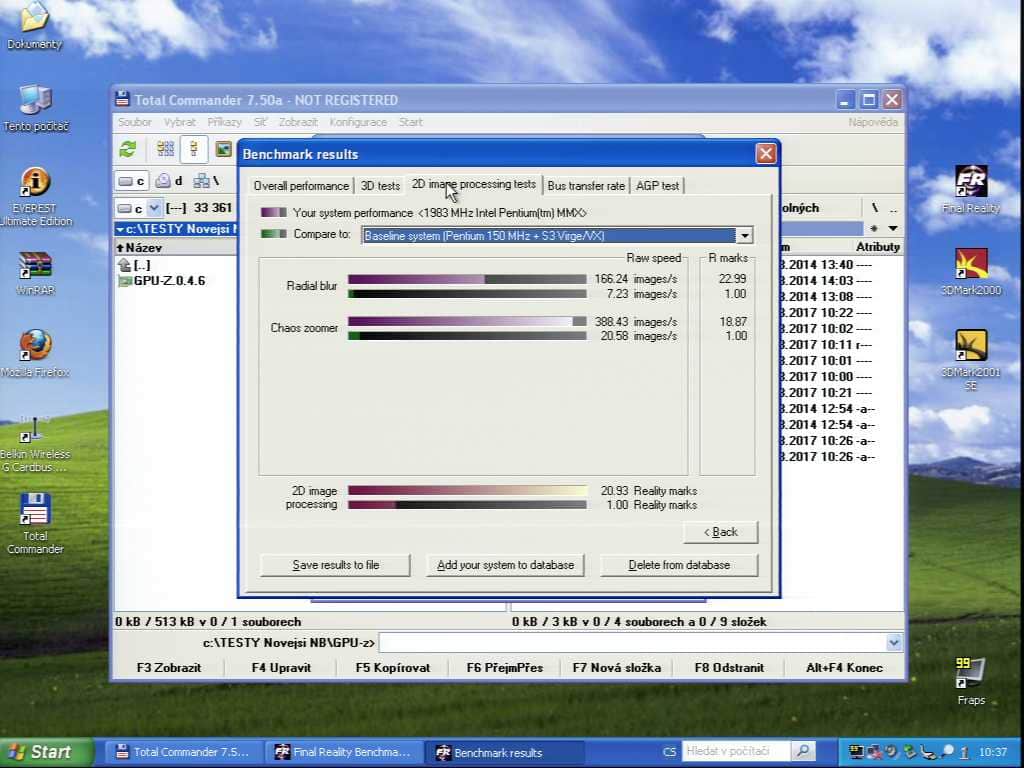The height and width of the screenshot is (768, 1024).
Task: Click the 388.43 images/s Chaos zoomer value
Action: click(x=635, y=322)
